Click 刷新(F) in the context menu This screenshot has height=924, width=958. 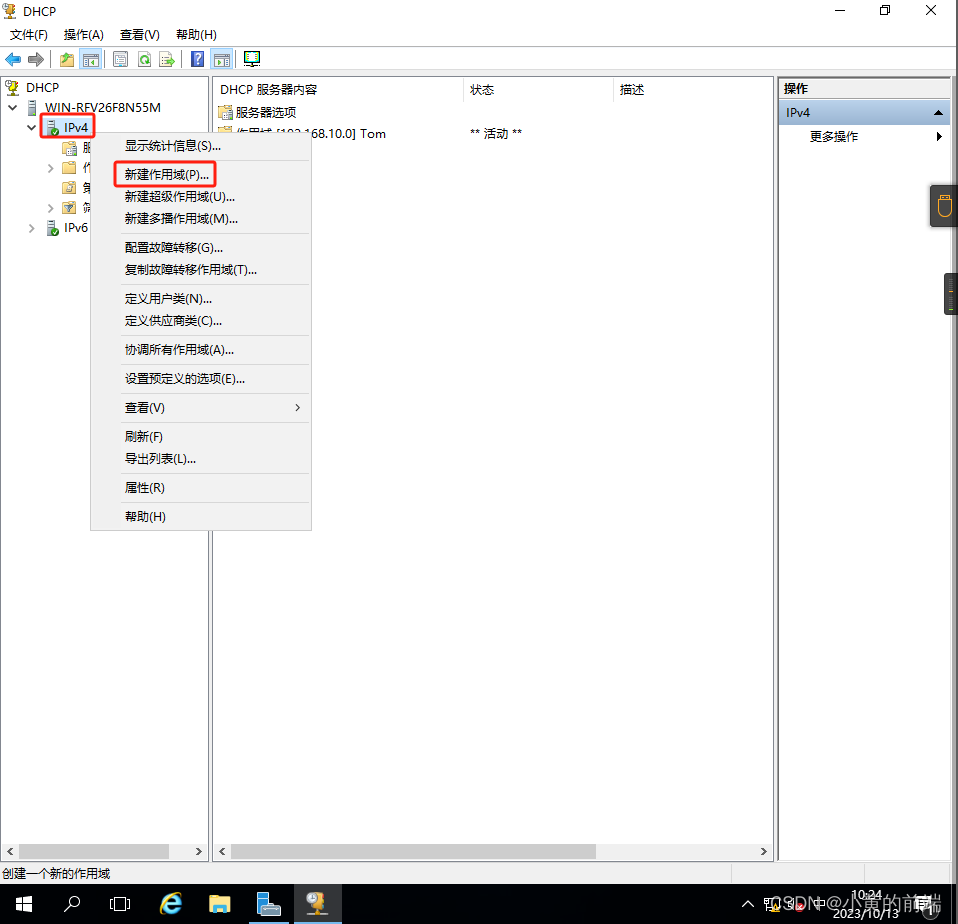[143, 436]
